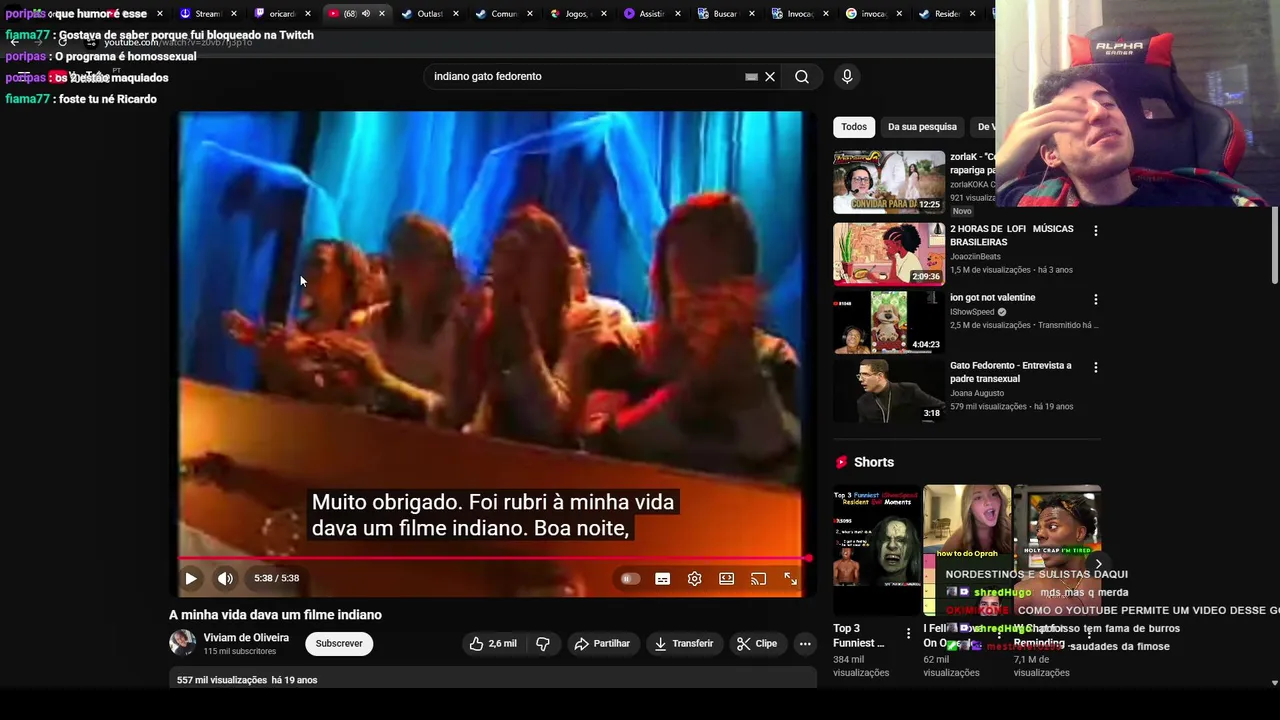The image size is (1280, 720).
Task: Mute audio on the YouTube tab
Action: point(366,14)
